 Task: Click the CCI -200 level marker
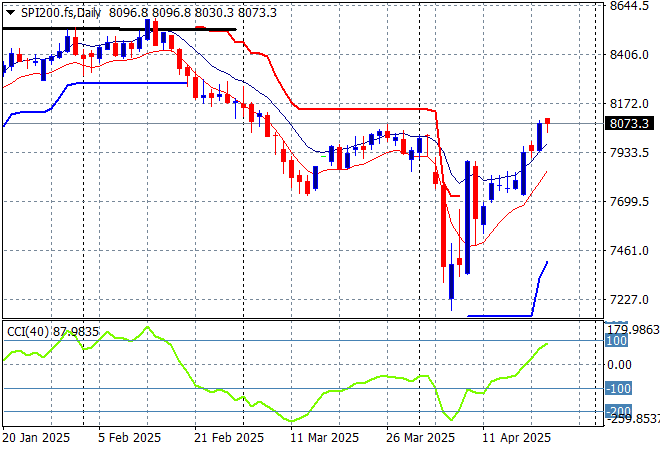point(618,411)
